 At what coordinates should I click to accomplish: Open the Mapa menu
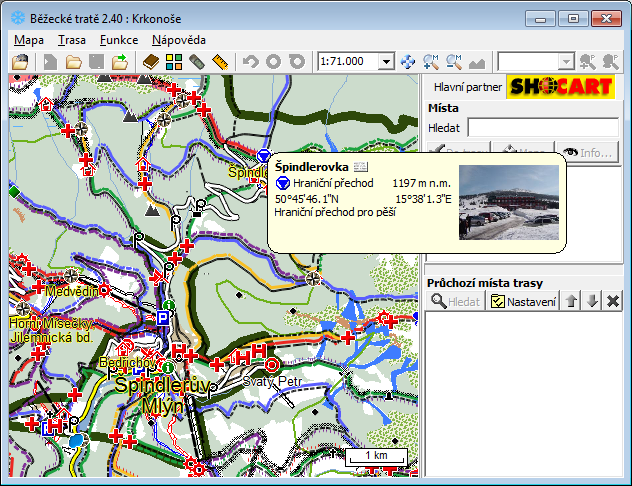click(30, 40)
